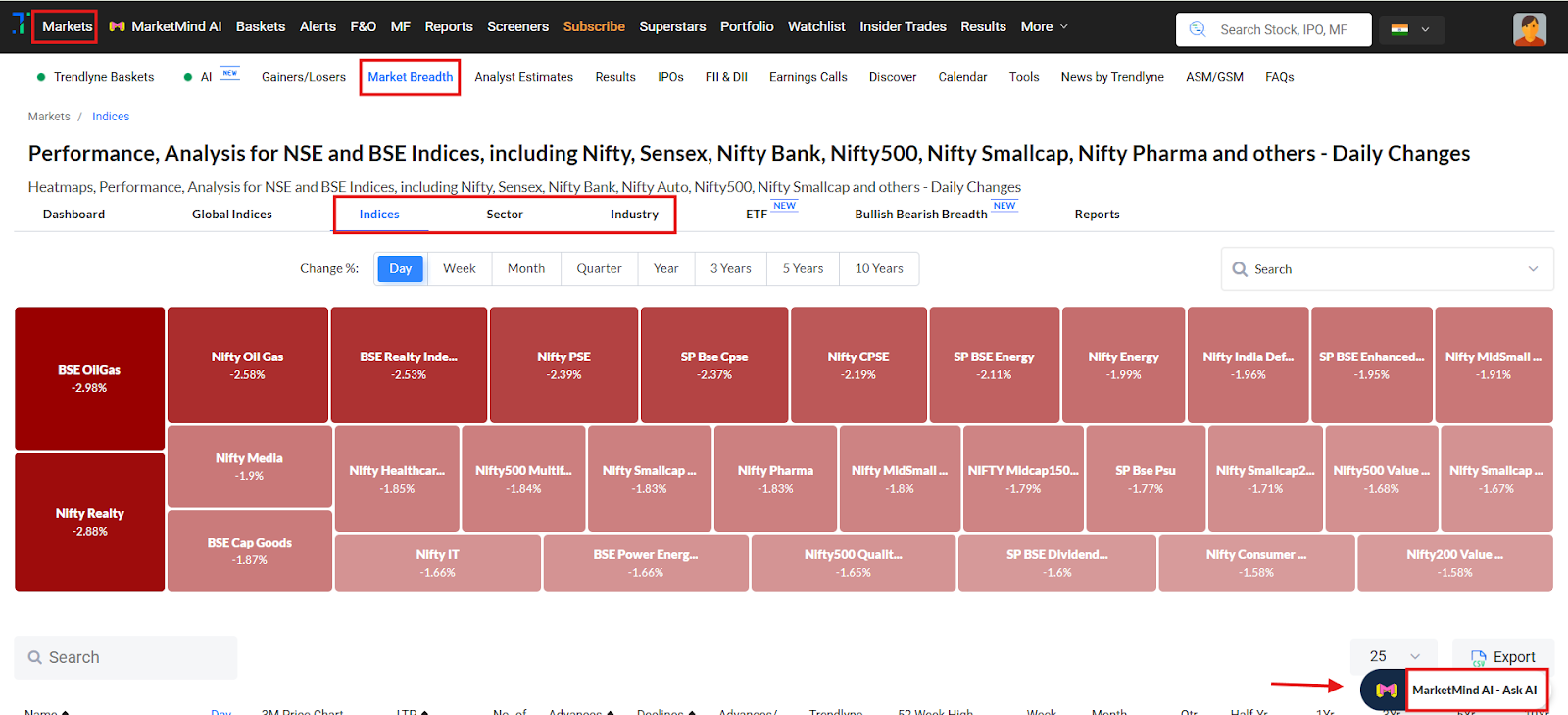Open the 25 rows-per-page dropdown
Image resolution: width=1568 pixels, height=715 pixels.
click(1394, 656)
